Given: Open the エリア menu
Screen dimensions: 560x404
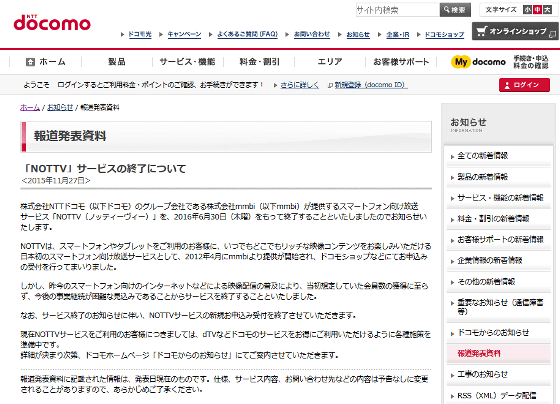Looking at the screenshot, I should (330, 62).
